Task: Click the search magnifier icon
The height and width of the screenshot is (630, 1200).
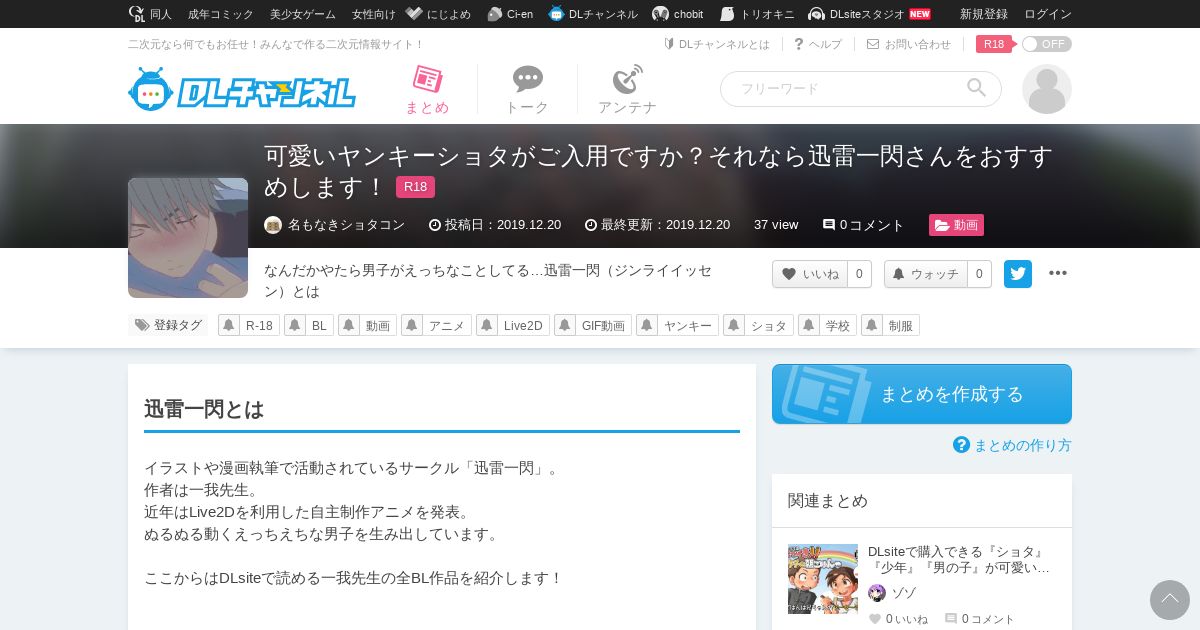Action: tap(976, 88)
